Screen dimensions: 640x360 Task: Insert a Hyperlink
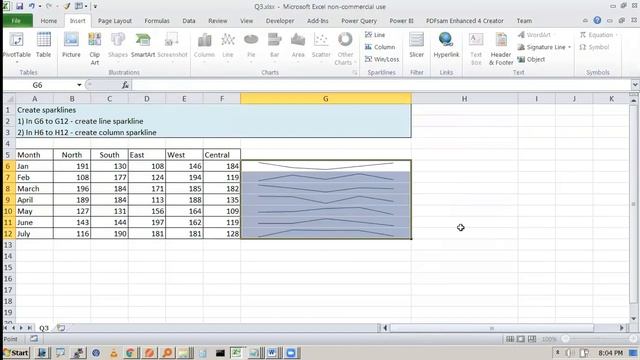click(446, 46)
